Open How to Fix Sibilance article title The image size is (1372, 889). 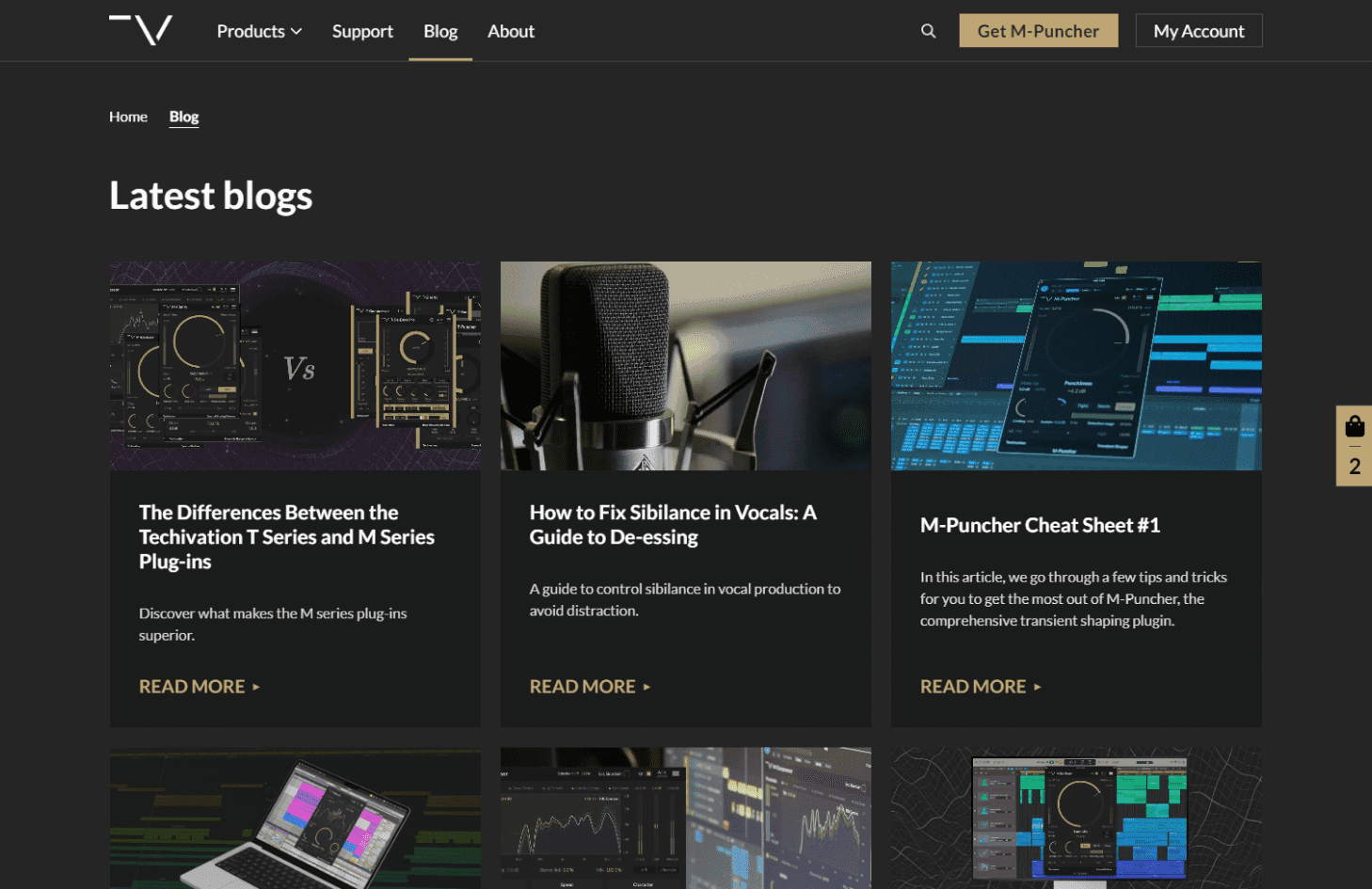pyautogui.click(x=673, y=525)
